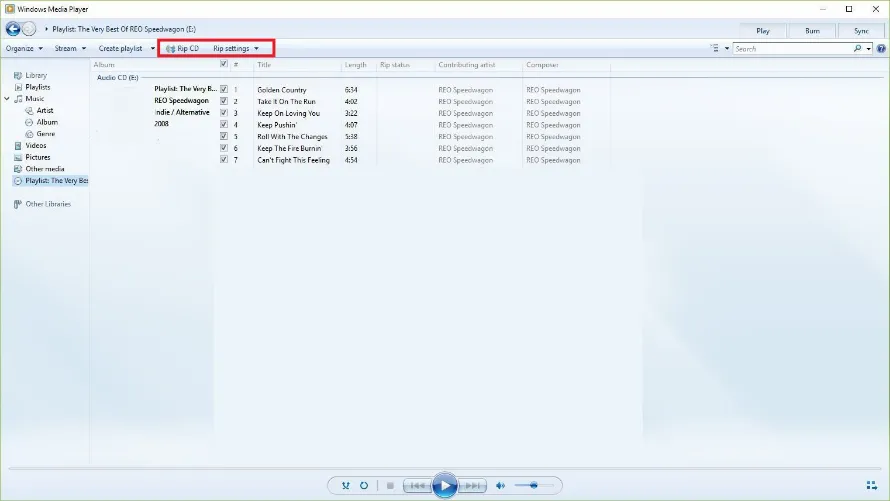890x501 pixels.
Task: Open the search options dropdown arrow
Action: pos(868,49)
